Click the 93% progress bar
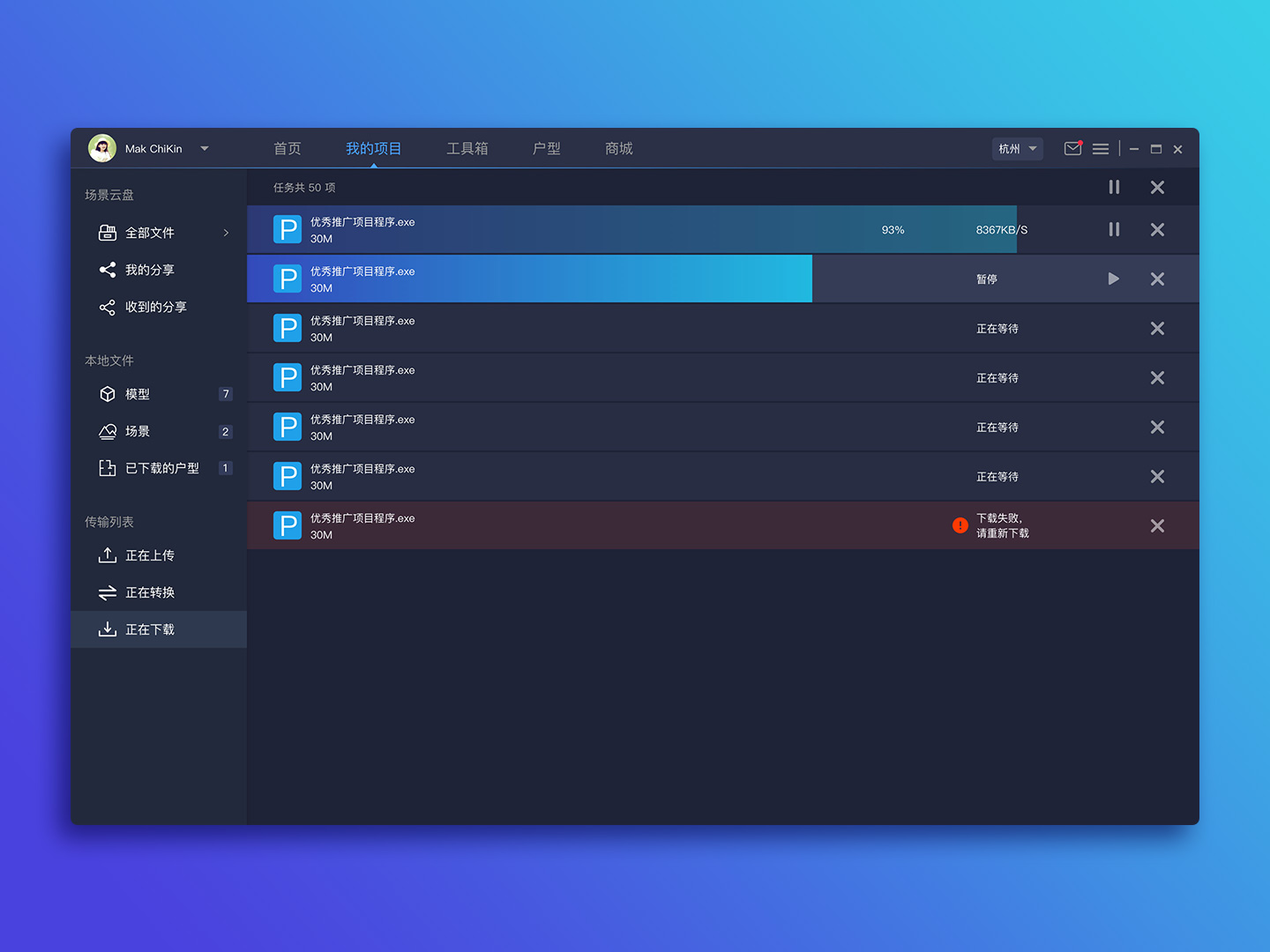 (x=631, y=229)
